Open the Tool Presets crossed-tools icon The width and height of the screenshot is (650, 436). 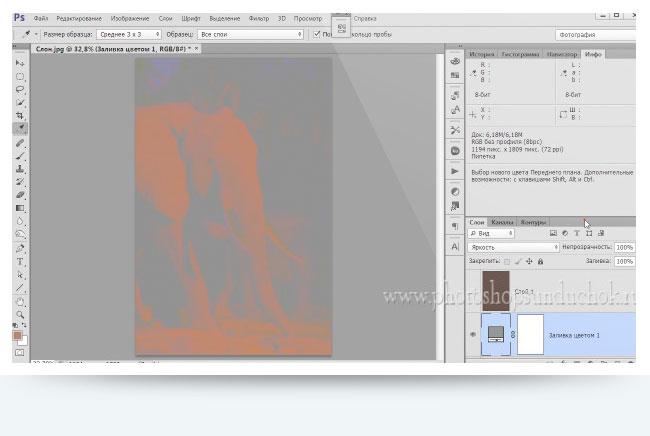click(455, 130)
